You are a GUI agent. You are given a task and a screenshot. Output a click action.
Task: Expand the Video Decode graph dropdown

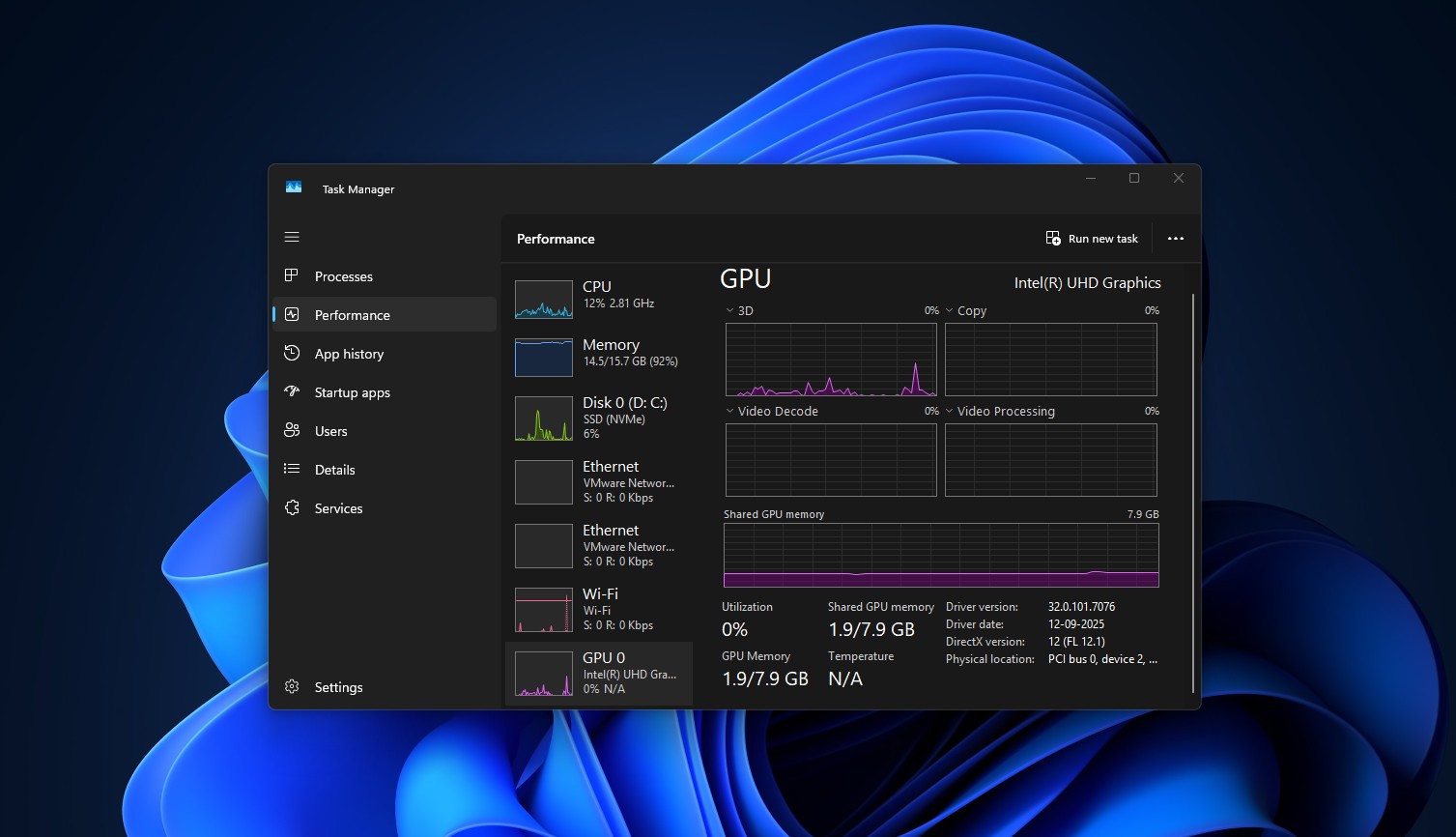click(x=729, y=412)
